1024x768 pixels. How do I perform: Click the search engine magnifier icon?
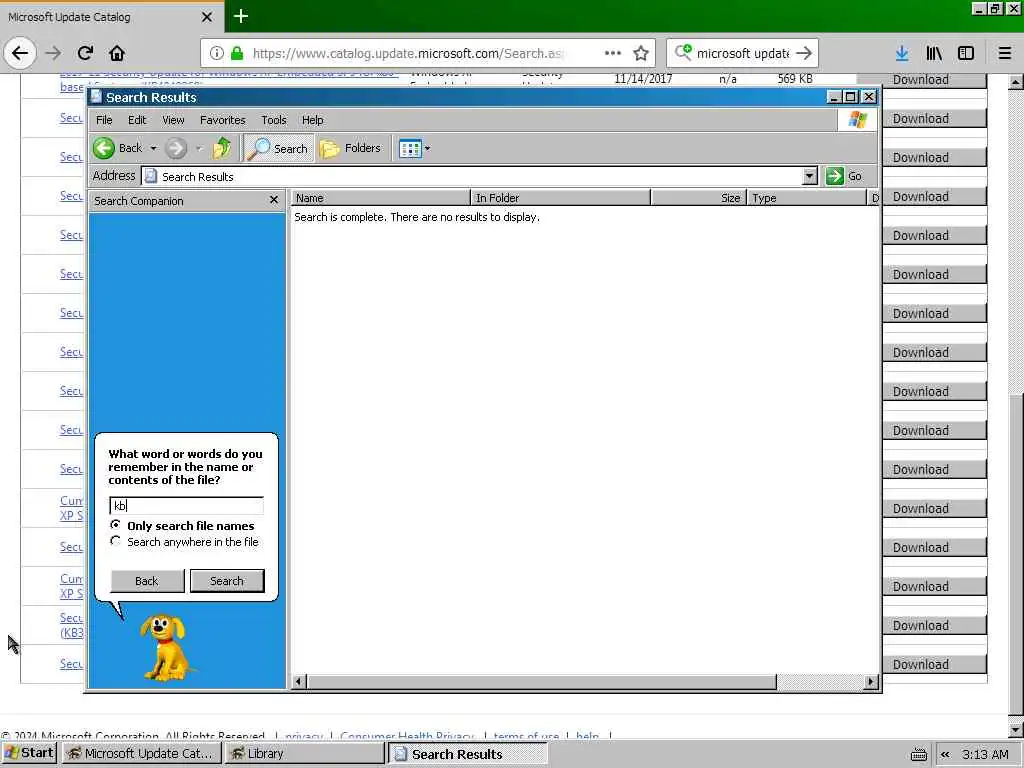(682, 52)
